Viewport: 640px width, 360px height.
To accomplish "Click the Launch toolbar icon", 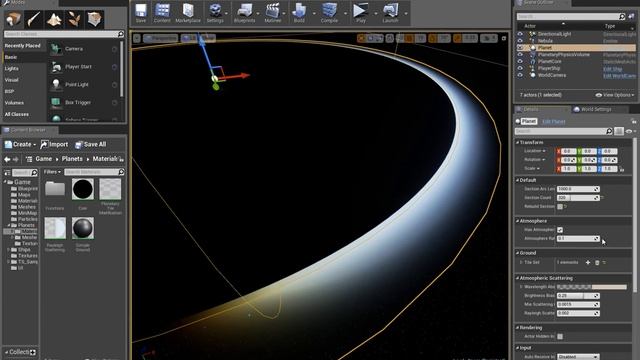I will (x=390, y=13).
